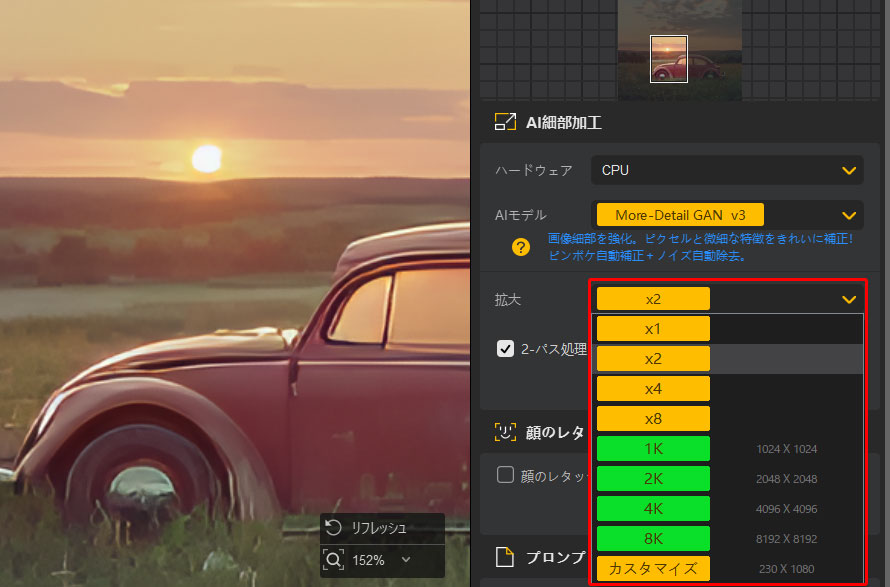
Task: Pick the 8K 8192 X 8192 option
Action: [653, 539]
